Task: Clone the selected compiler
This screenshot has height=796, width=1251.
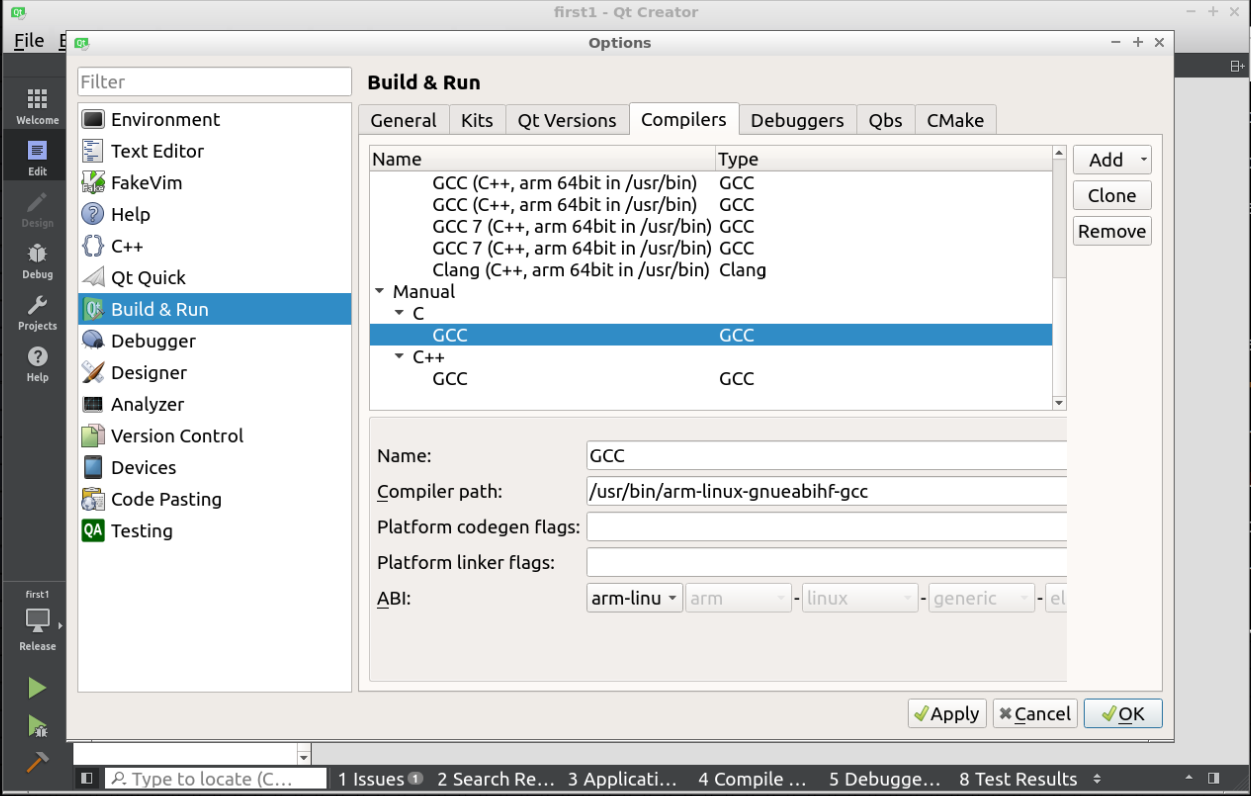Action: click(1112, 195)
